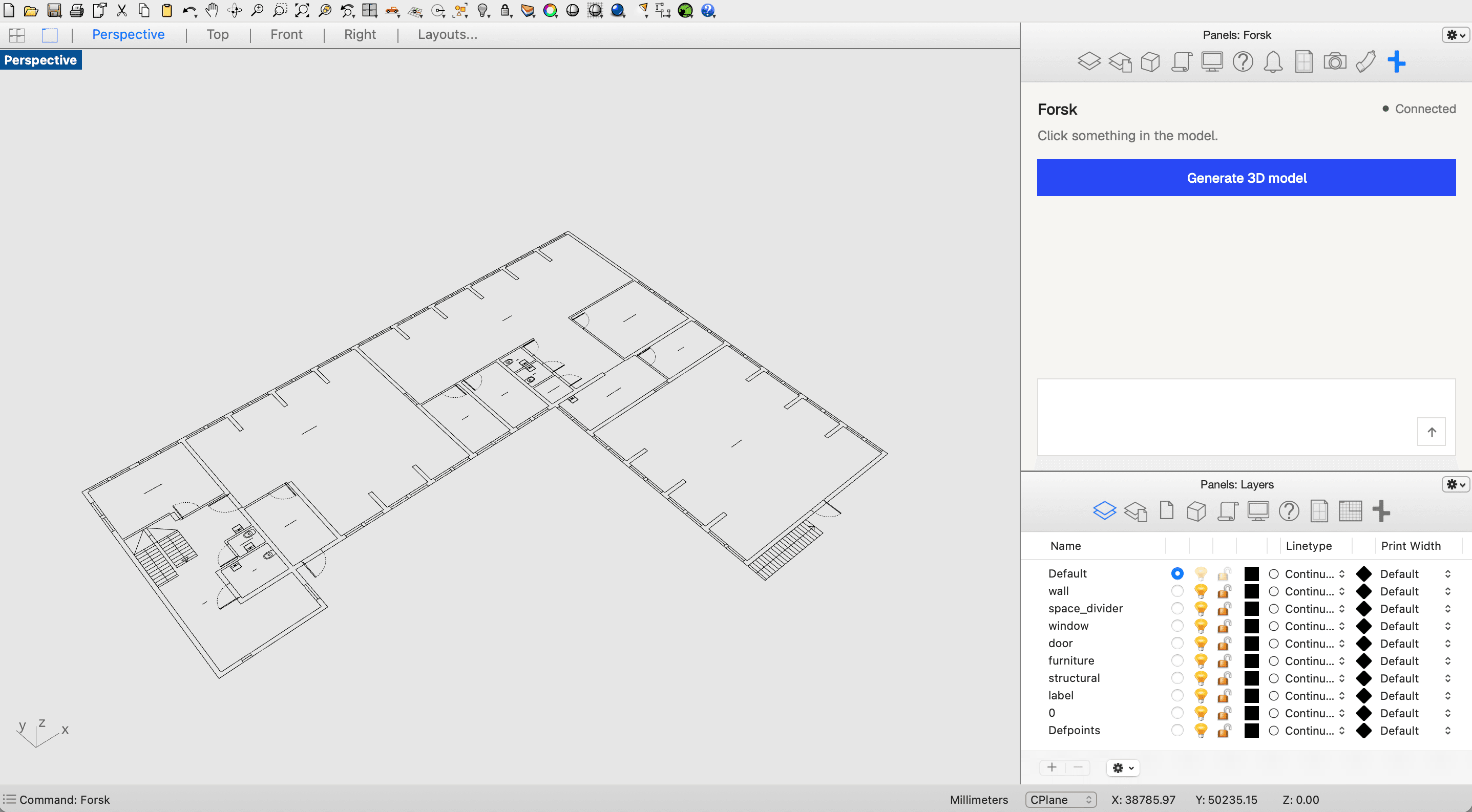Viewport: 1472px width, 812px height.
Task: Open Print Width stepper for the furniture layer
Action: [x=1447, y=660]
